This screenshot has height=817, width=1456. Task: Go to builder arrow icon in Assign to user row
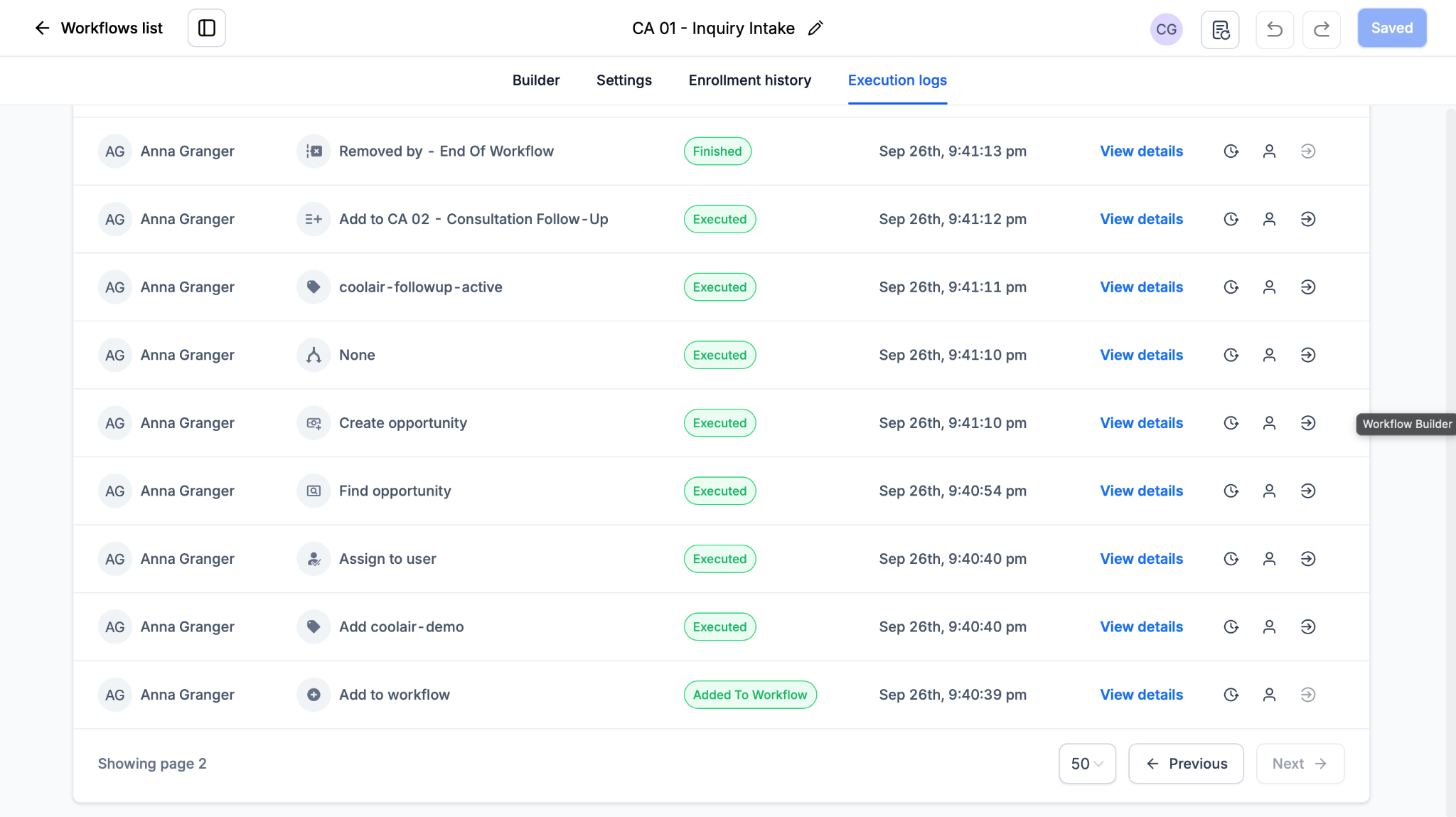(1308, 559)
